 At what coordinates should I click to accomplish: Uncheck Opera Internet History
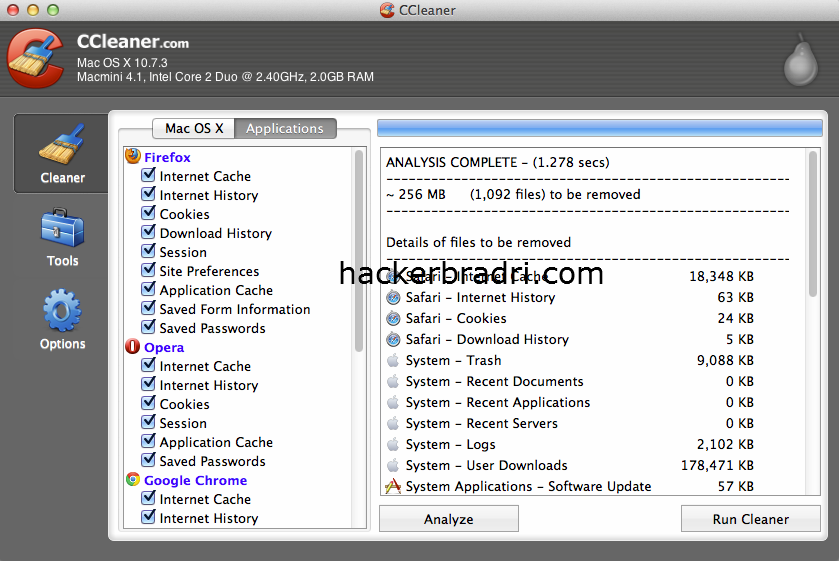148,384
